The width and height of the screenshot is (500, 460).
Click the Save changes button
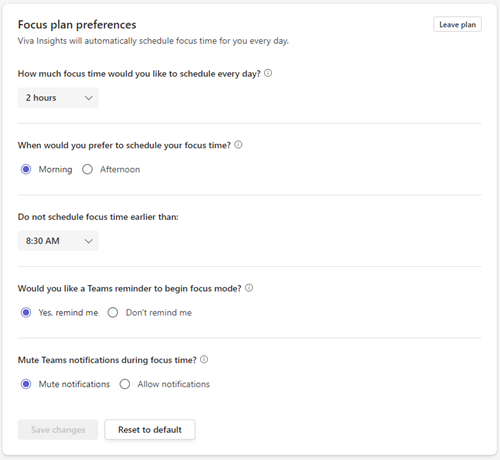click(58, 429)
